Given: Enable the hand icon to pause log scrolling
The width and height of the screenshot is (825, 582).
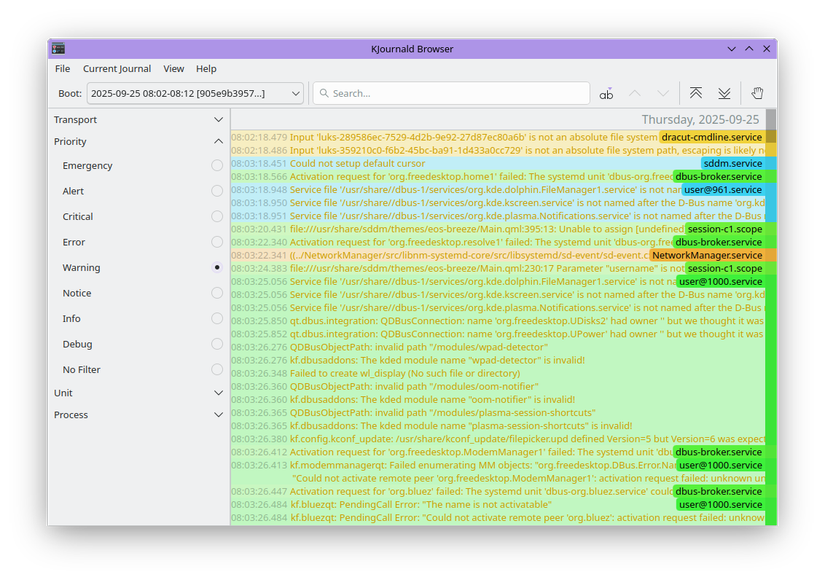Looking at the screenshot, I should [757, 92].
